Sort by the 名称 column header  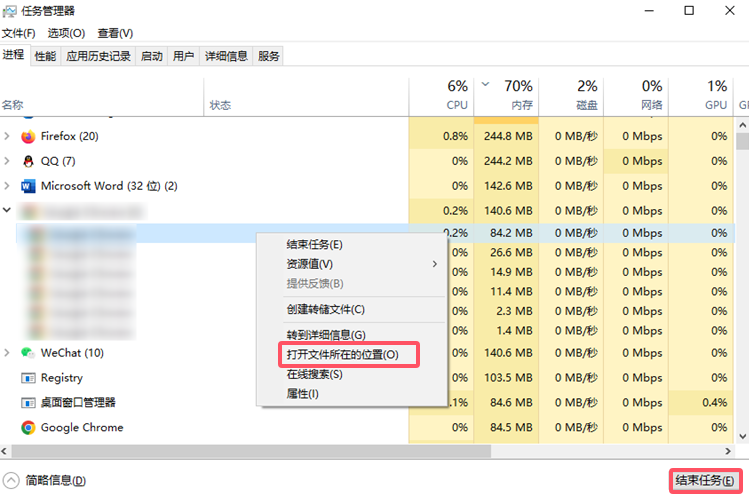tap(102, 97)
